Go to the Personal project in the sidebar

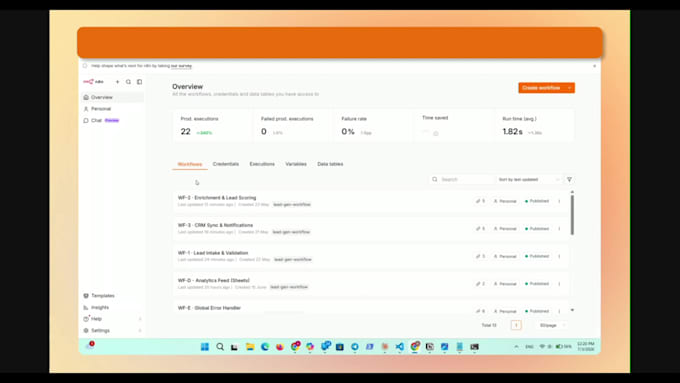coord(112,109)
